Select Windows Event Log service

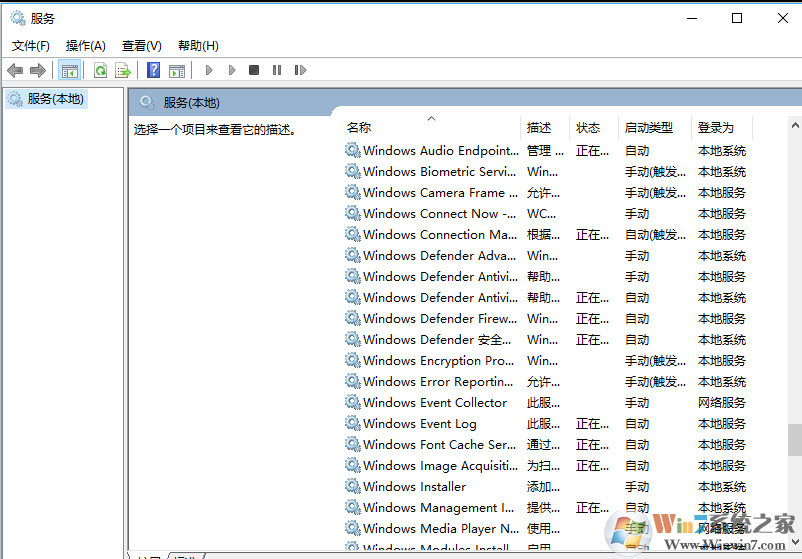(545, 423)
